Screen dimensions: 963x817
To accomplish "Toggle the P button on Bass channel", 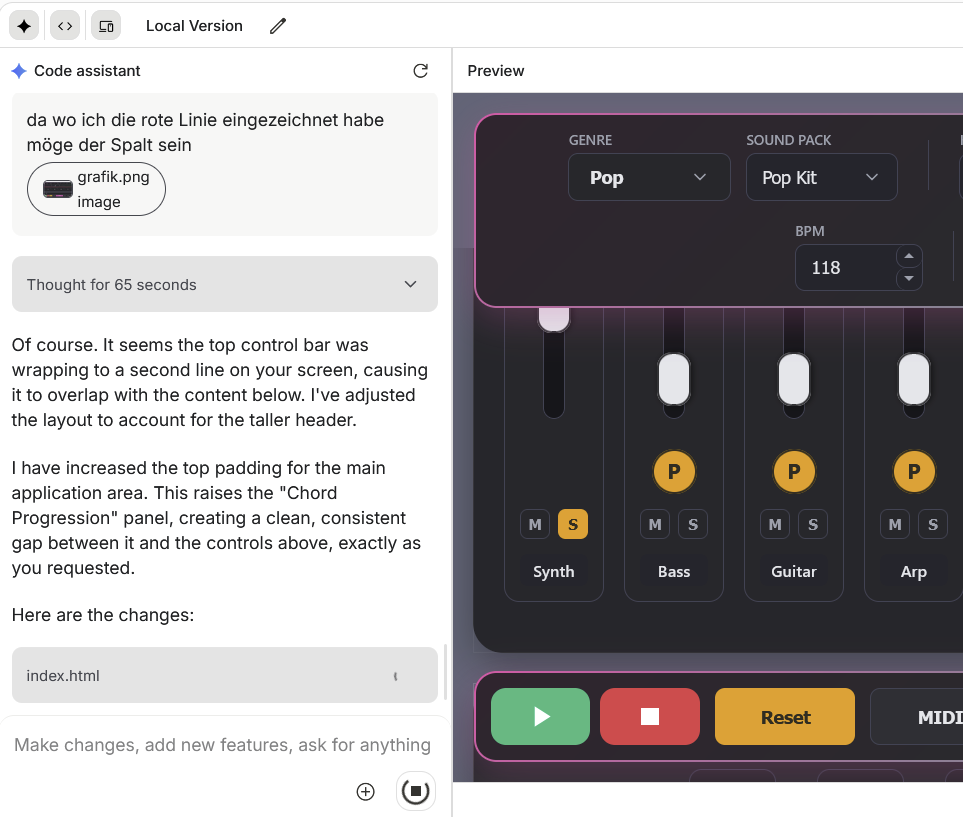I will 674,472.
